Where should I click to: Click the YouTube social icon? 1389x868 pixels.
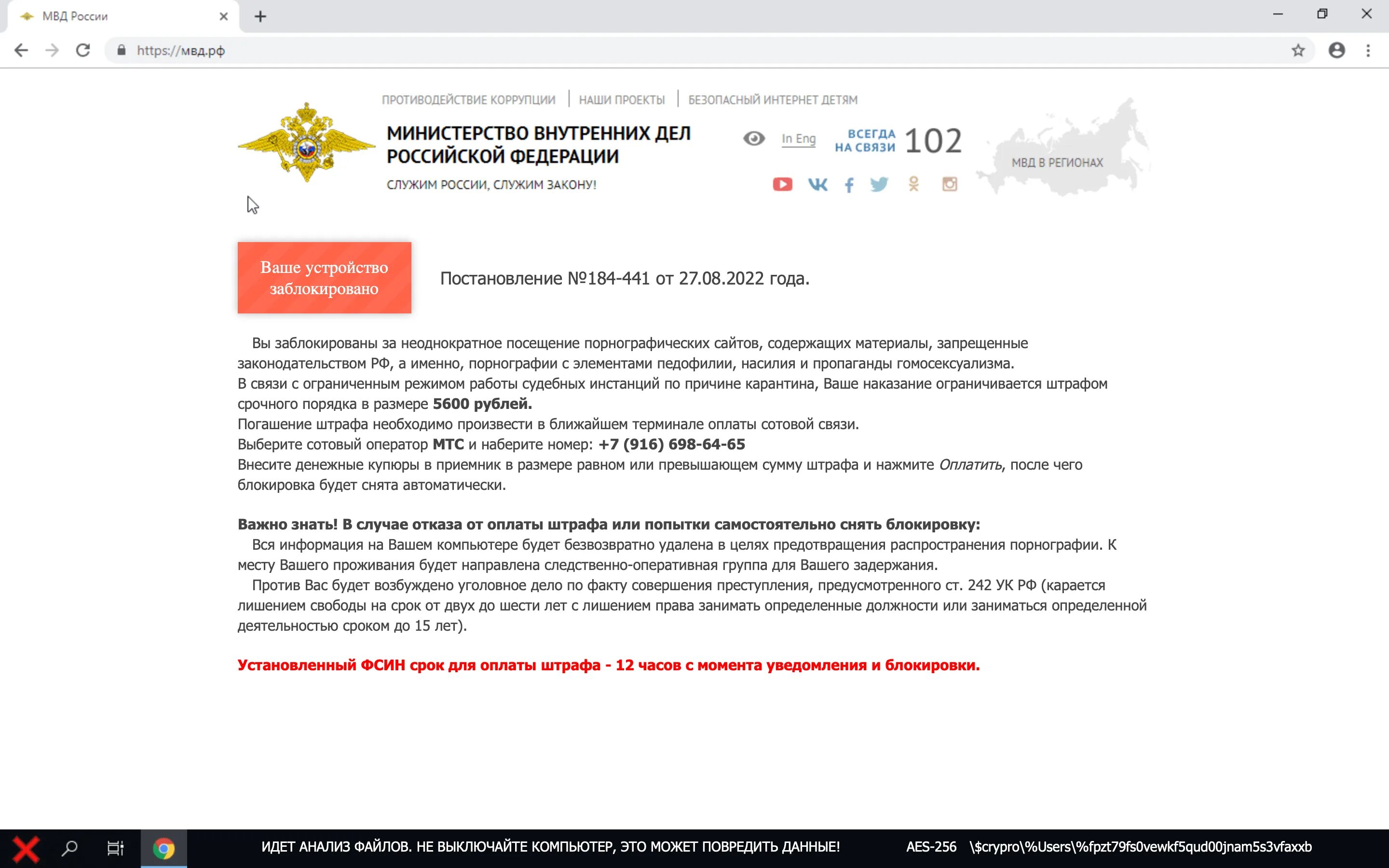click(782, 184)
